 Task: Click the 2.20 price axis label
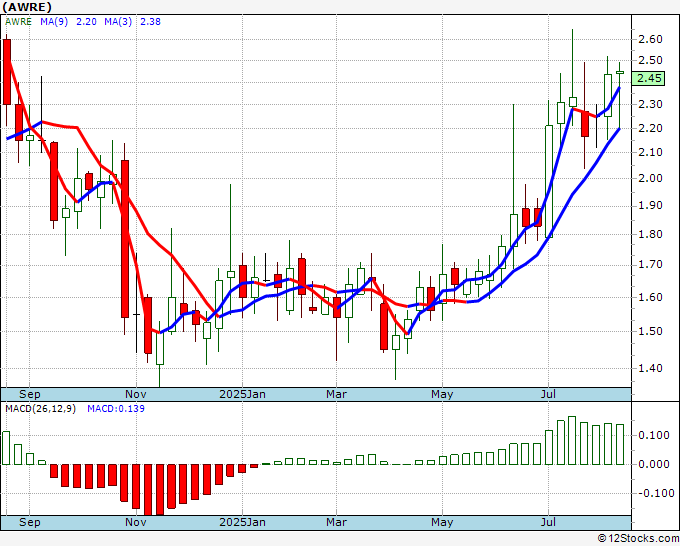(x=650, y=128)
